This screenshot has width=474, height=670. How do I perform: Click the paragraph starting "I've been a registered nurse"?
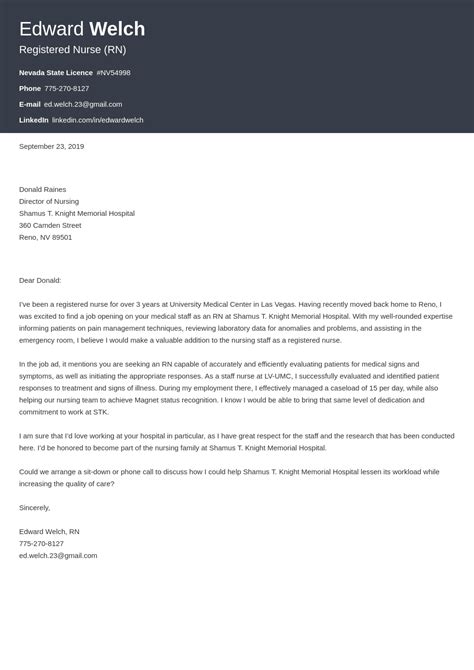[236, 322]
